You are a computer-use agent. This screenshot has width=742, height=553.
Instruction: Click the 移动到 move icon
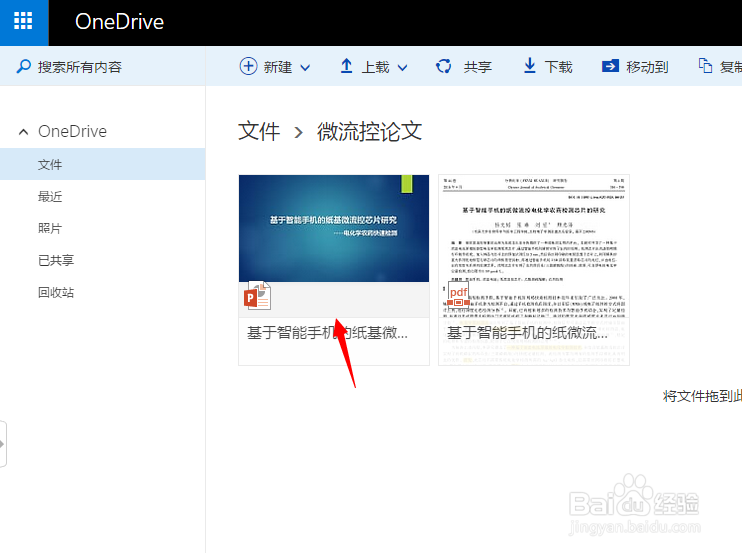click(x=610, y=66)
